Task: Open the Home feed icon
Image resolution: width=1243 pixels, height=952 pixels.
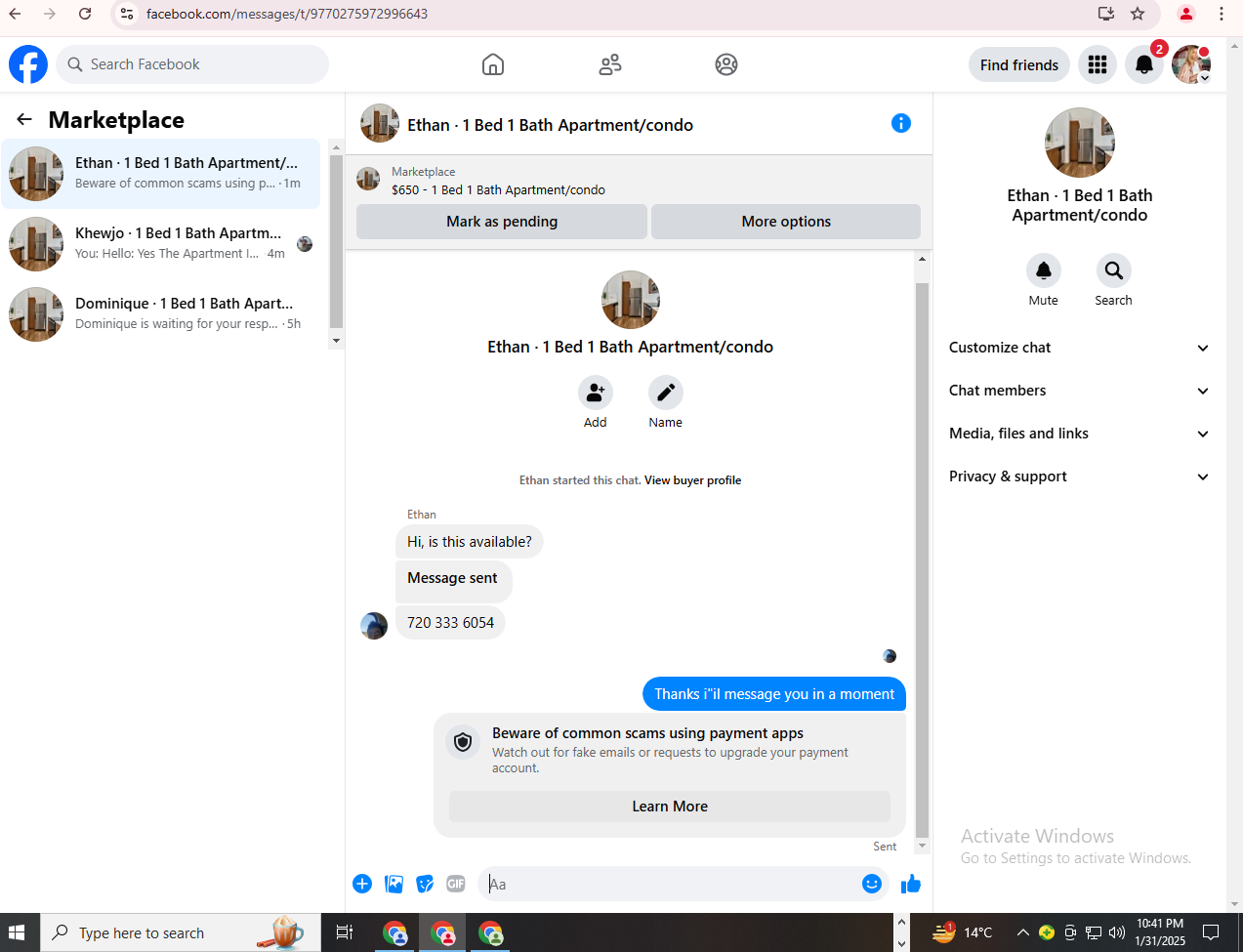Action: click(493, 64)
